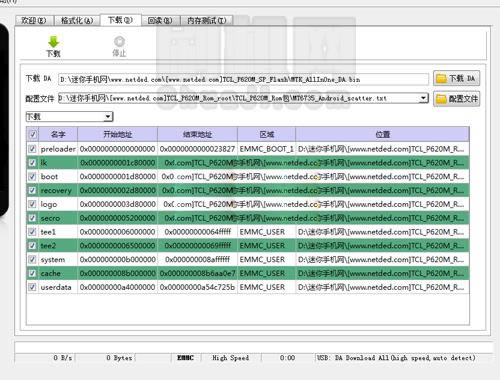Click the 位置 column header
This screenshot has width=500, height=380.
click(382, 134)
